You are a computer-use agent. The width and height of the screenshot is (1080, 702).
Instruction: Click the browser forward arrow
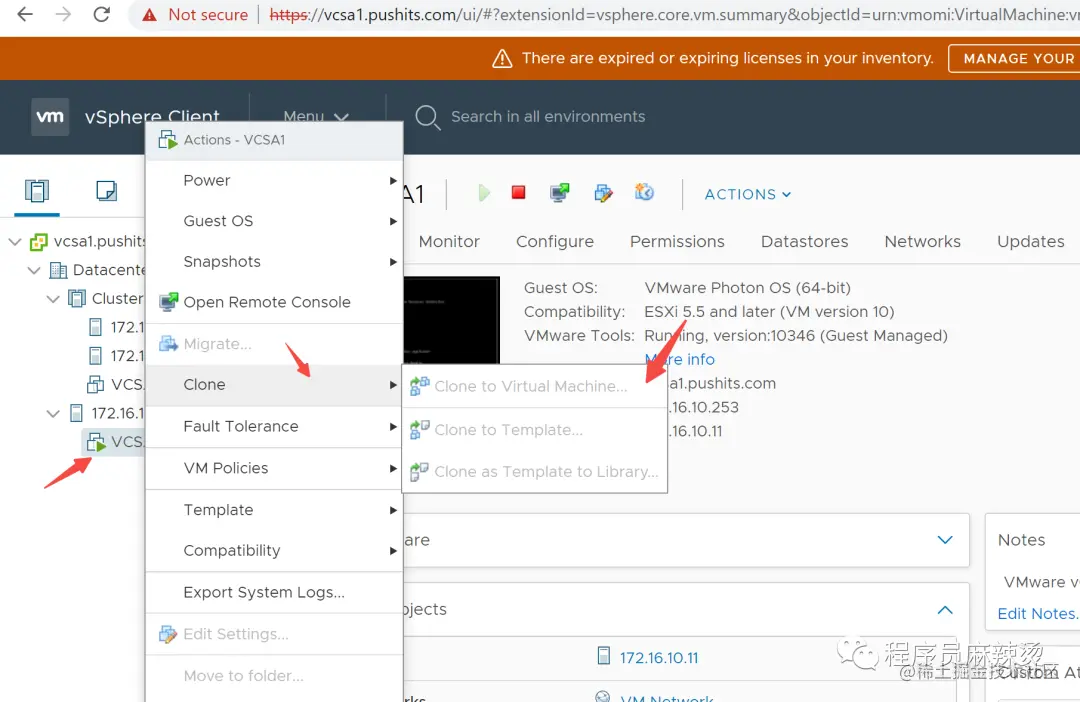click(63, 14)
